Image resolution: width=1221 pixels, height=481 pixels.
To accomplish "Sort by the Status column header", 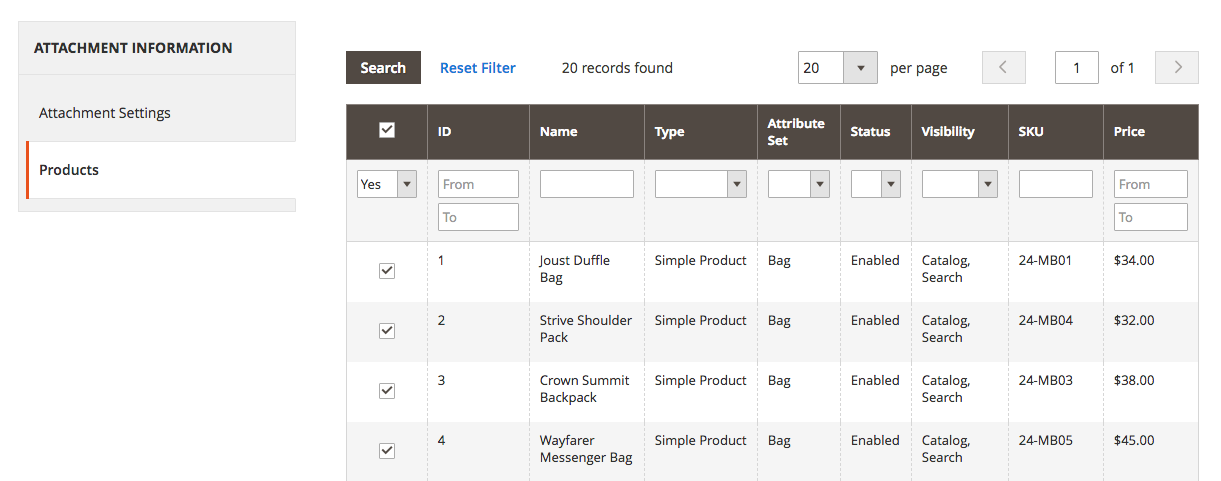I will click(x=876, y=132).
